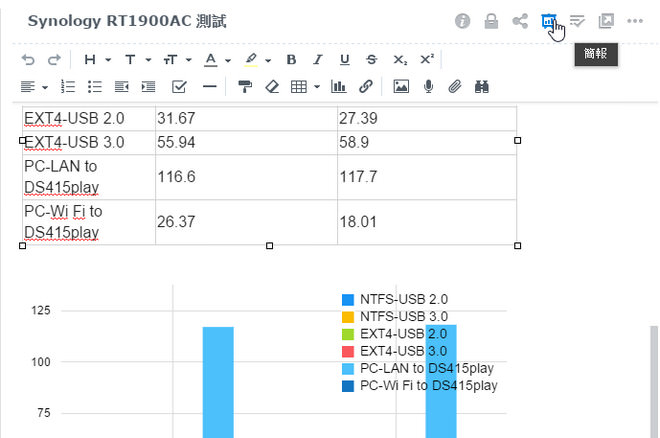
Task: Click the cell with value 26.37
Action: pyautogui.click(x=246, y=222)
